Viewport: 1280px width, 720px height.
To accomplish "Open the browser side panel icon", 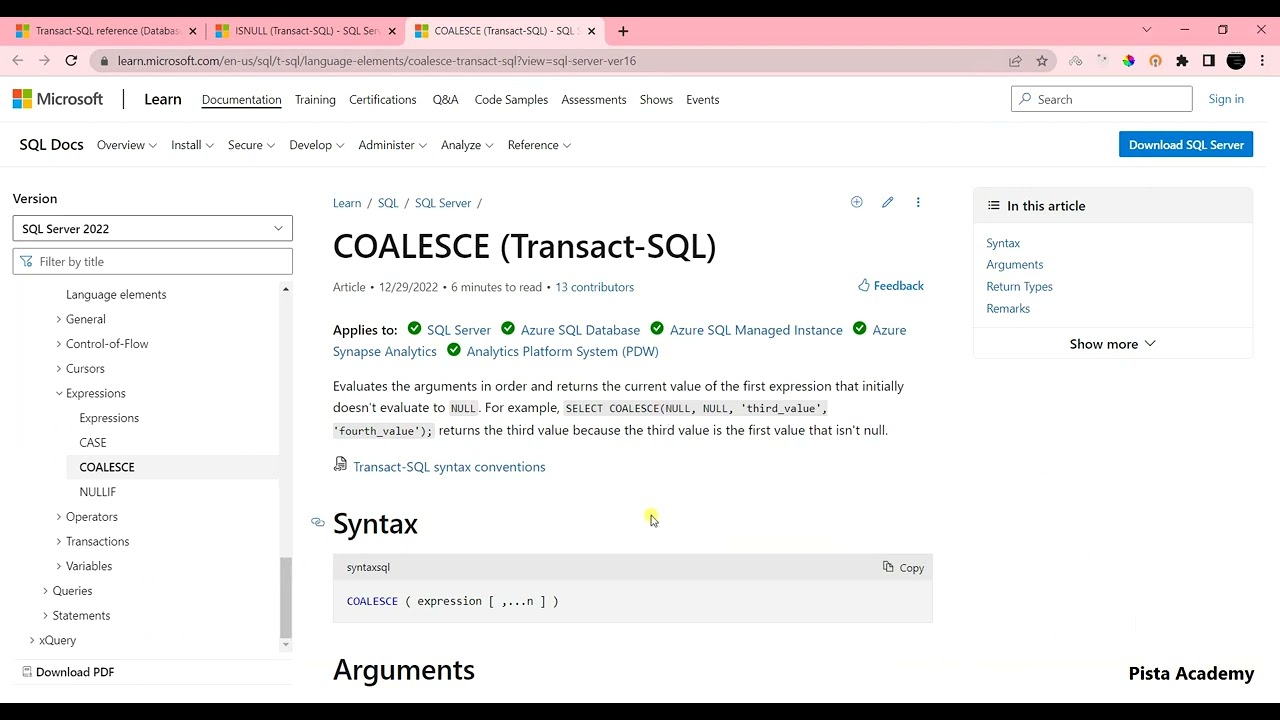I will coord(1208,61).
